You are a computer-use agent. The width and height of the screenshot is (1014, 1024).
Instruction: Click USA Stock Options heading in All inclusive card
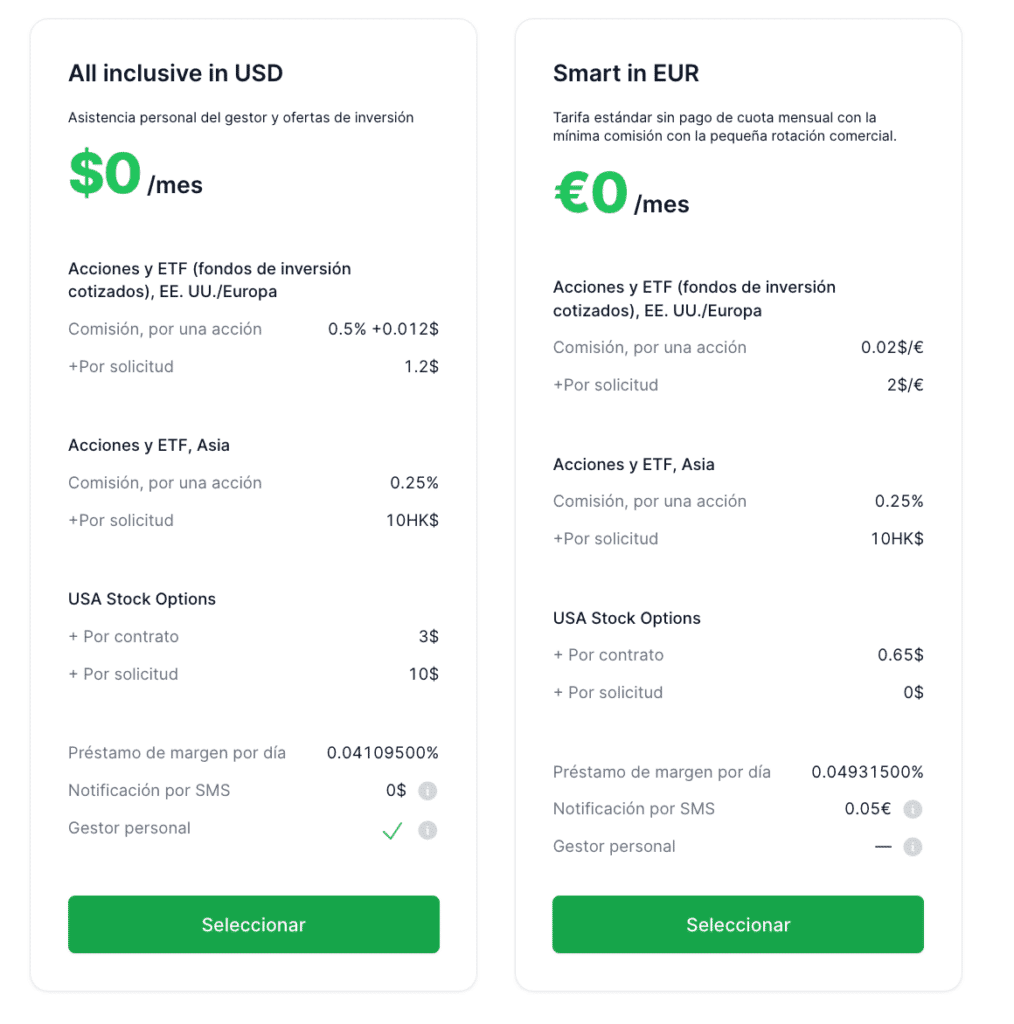click(142, 599)
